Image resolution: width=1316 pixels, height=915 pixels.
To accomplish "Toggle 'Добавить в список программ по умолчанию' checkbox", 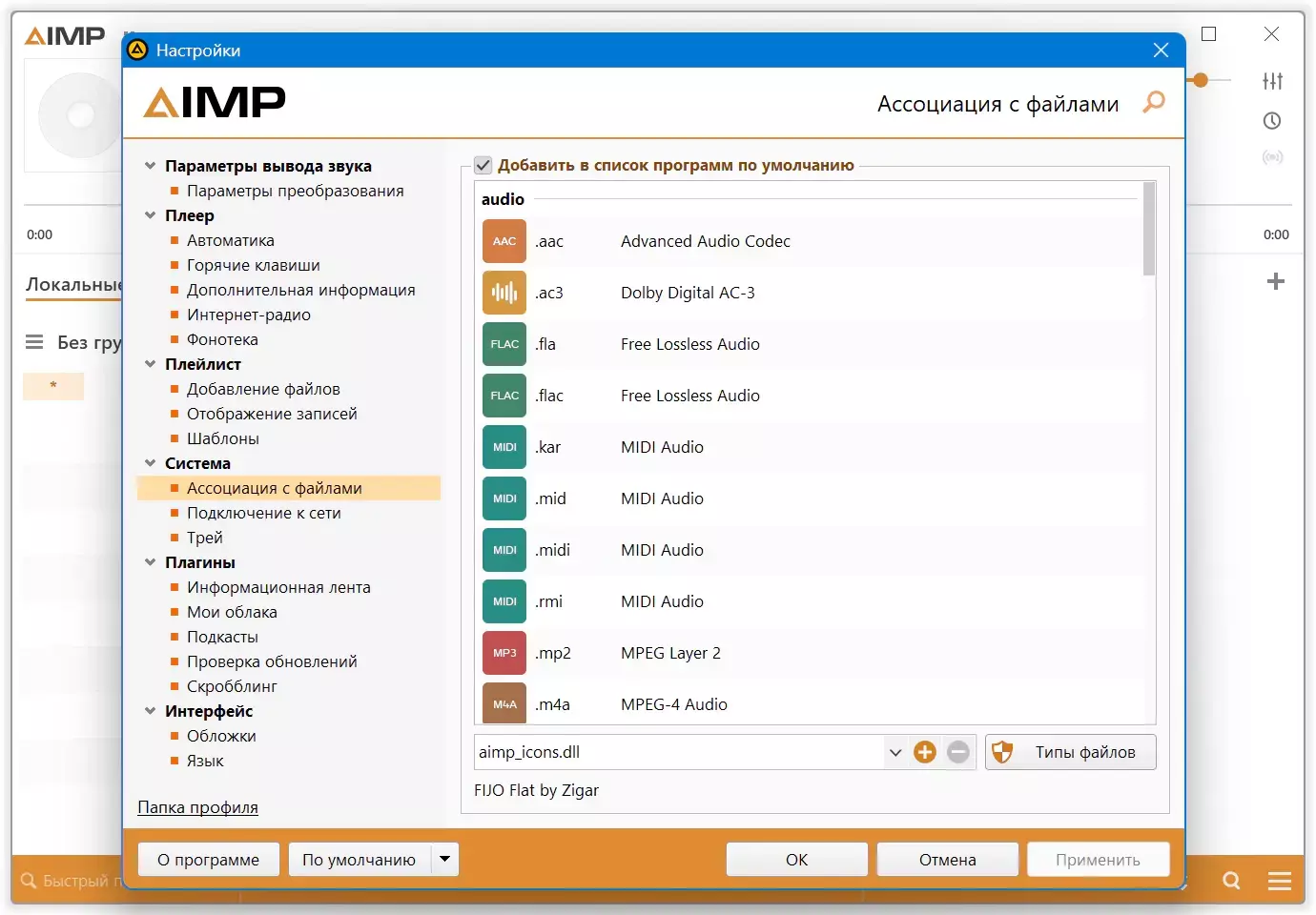I will 483,165.
